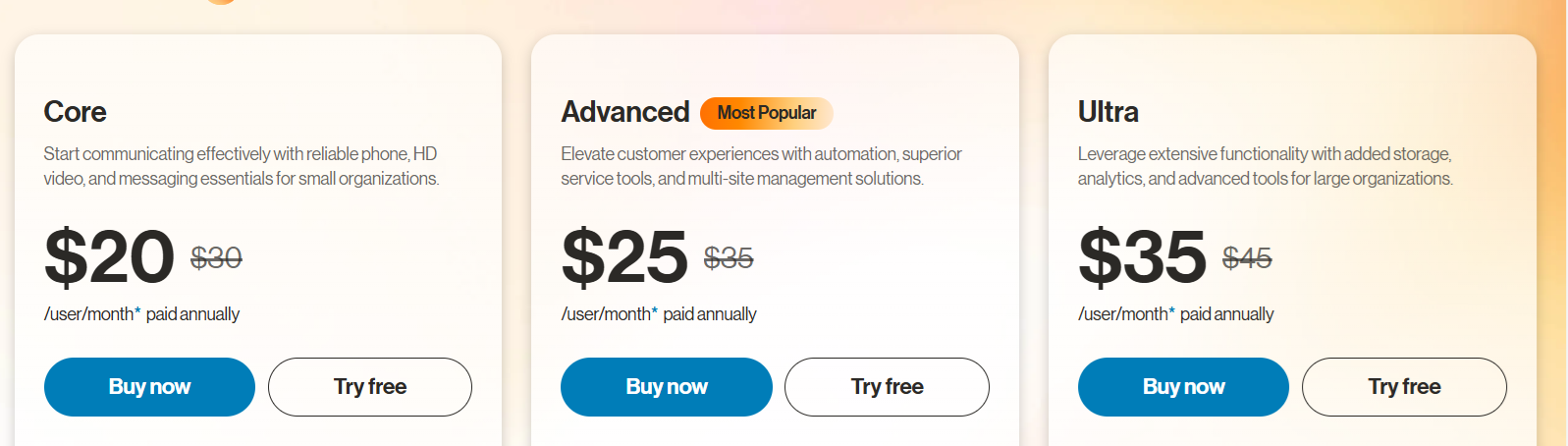Click the blue asterisk under Ultra's price
The image size is (1568, 446).
pos(1171,311)
